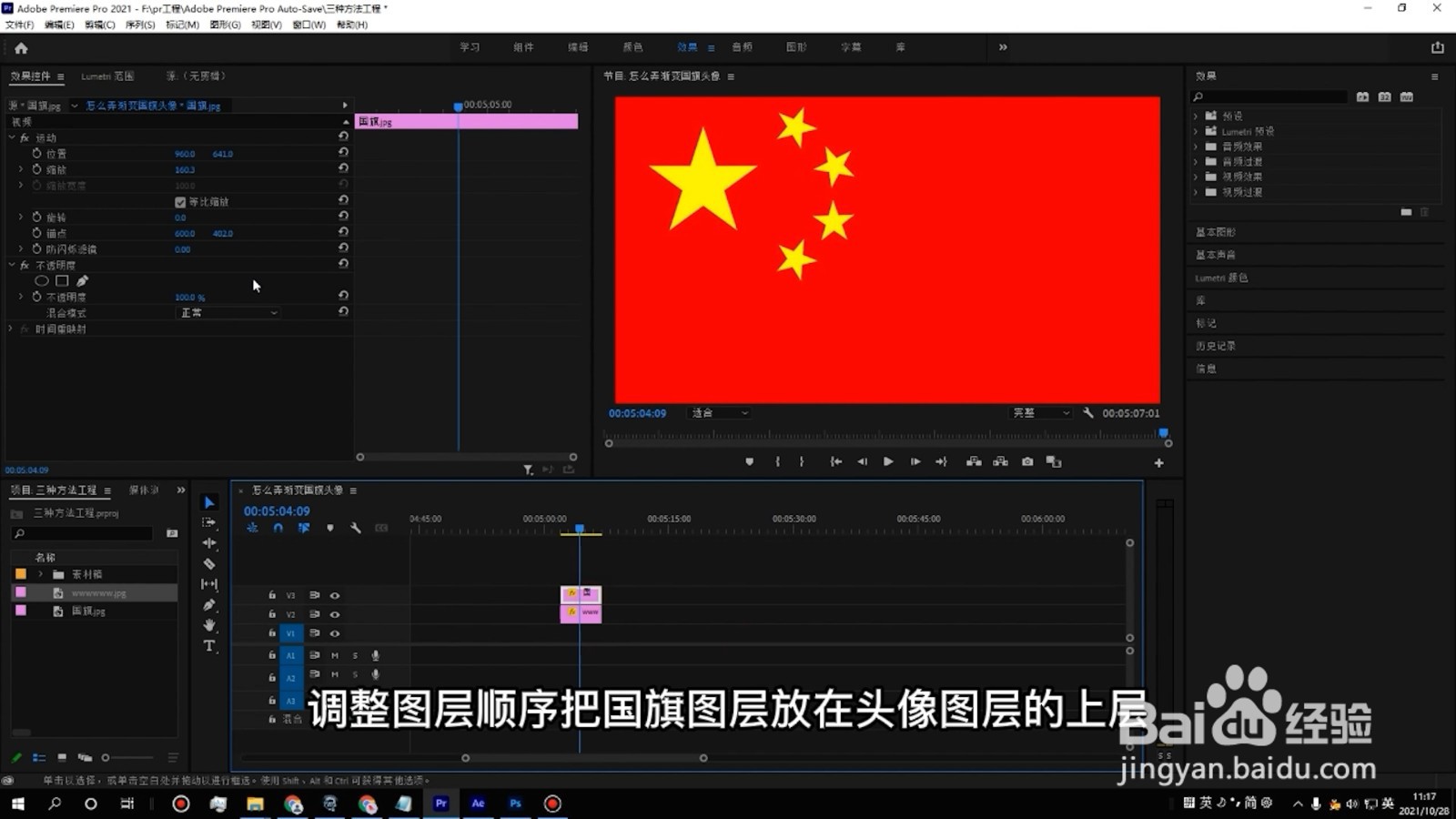Uncheck the uniform scale checkbox
1456x819 pixels.
(x=180, y=202)
